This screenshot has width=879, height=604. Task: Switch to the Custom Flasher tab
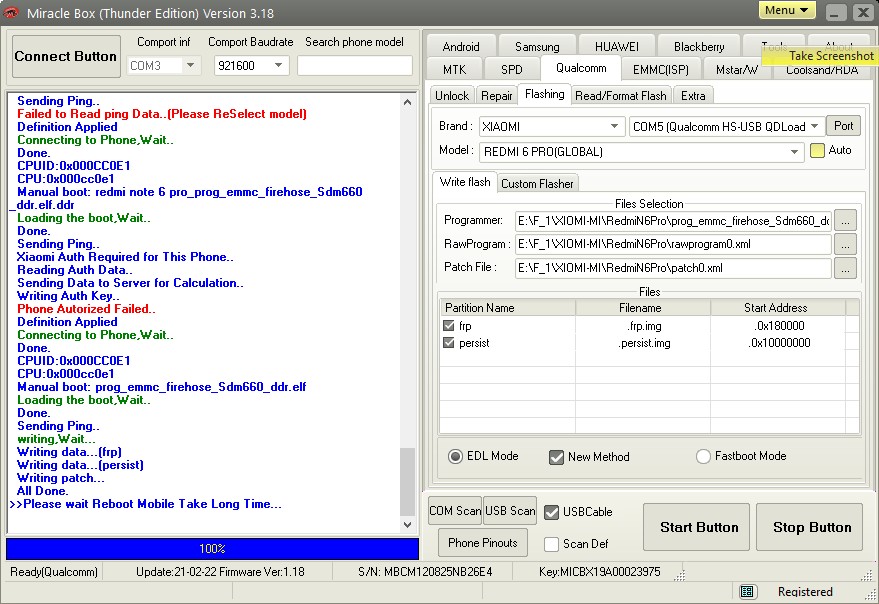pos(537,183)
